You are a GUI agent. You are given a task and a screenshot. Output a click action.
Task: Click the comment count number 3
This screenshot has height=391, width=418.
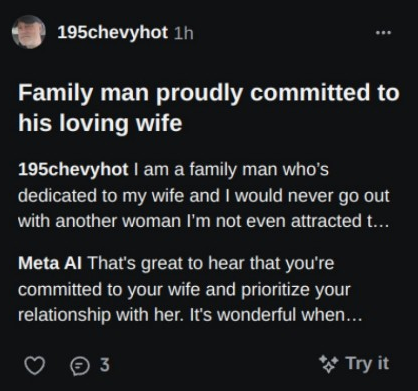click(x=105, y=365)
